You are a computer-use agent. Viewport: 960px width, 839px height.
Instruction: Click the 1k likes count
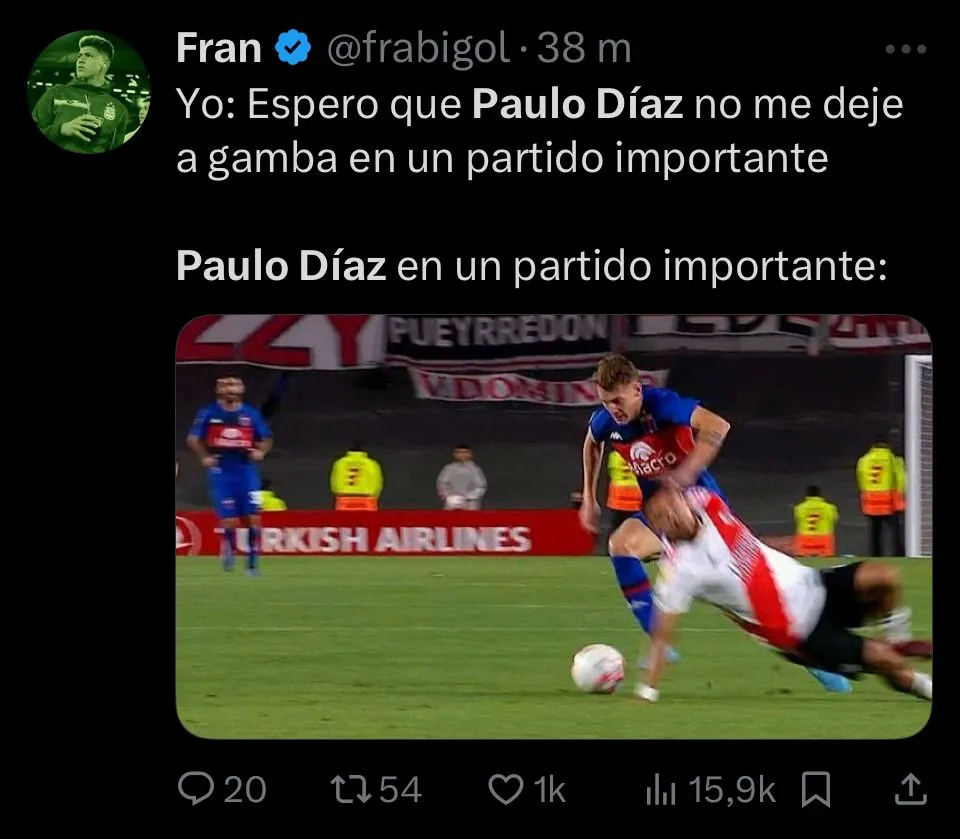pos(550,789)
